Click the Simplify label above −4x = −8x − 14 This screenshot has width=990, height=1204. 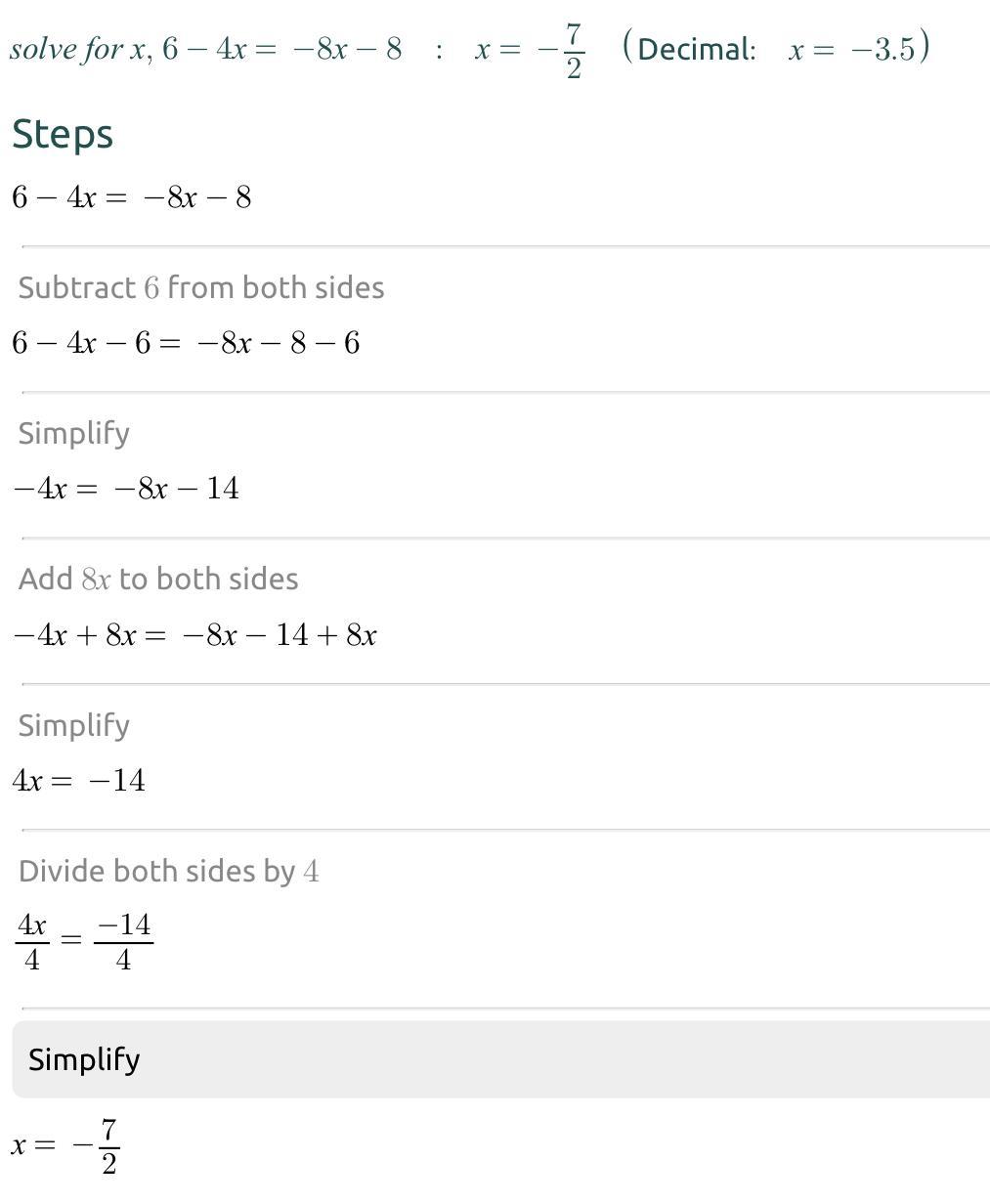(74, 434)
